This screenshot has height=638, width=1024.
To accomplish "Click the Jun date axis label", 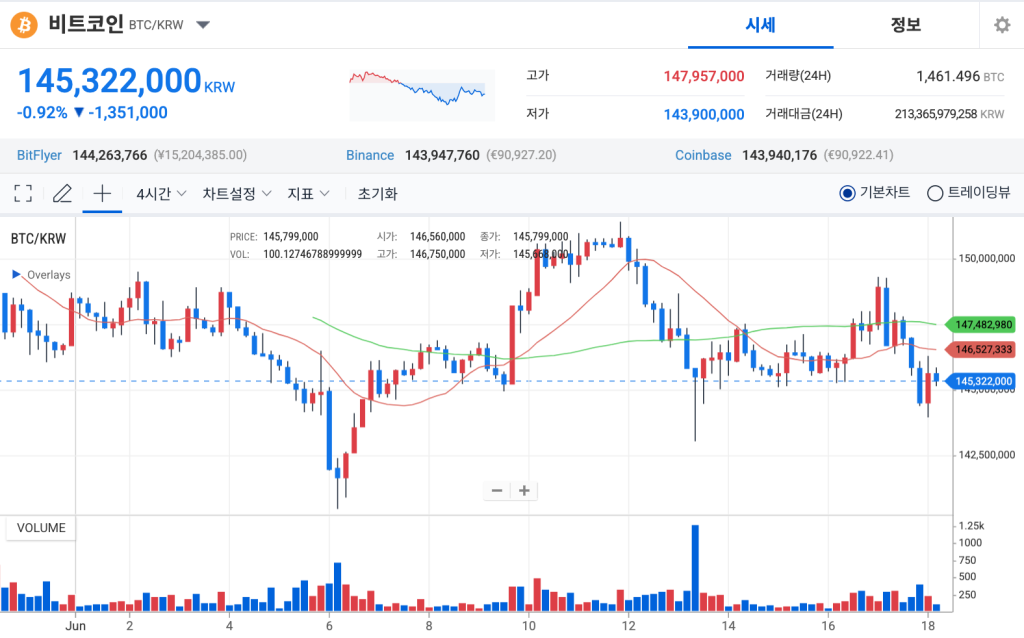I will 76,626.
